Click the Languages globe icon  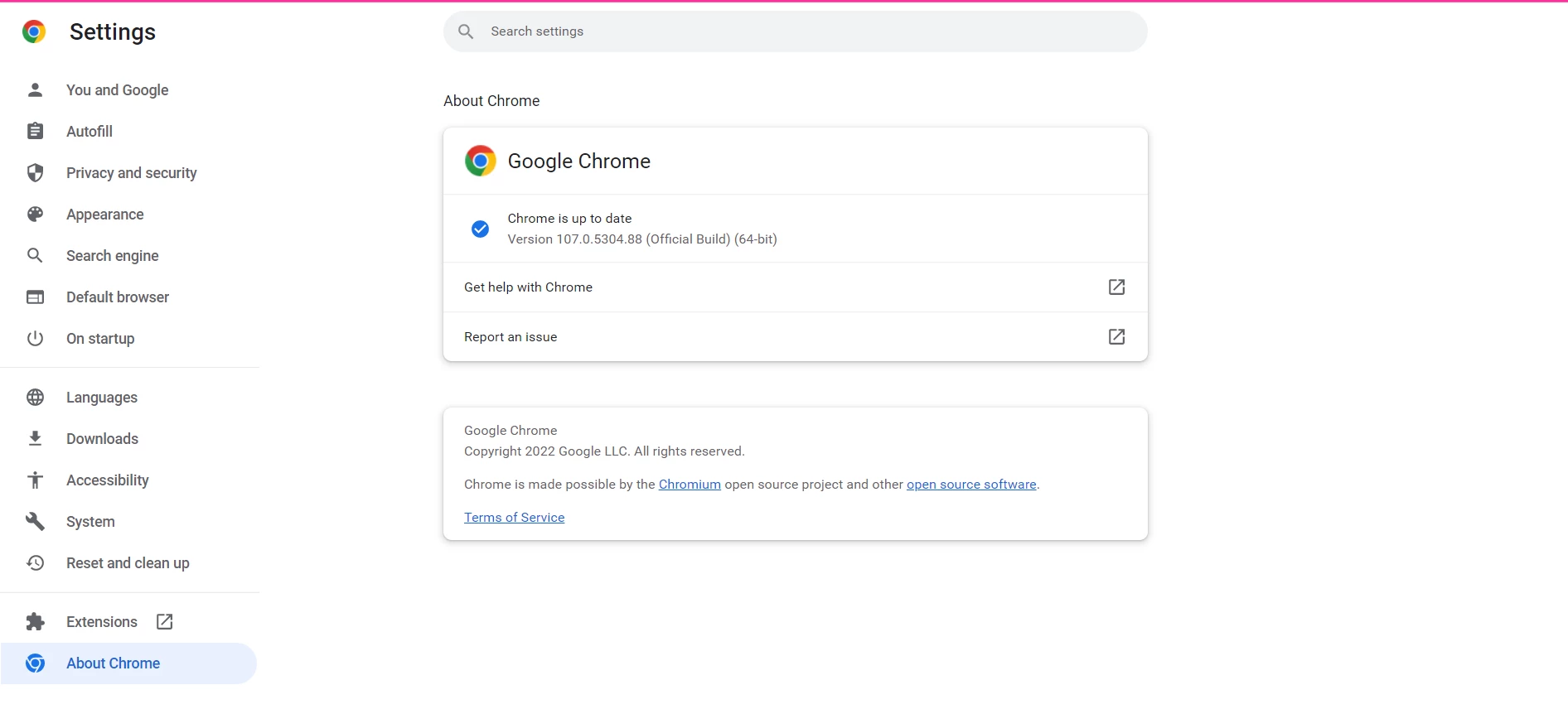pyautogui.click(x=35, y=397)
